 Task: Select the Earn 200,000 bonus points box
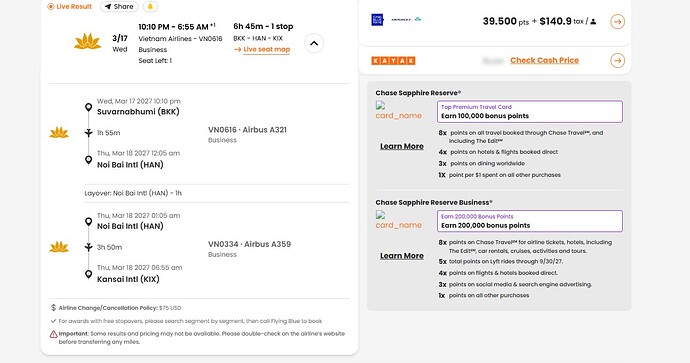pyautogui.click(x=530, y=221)
